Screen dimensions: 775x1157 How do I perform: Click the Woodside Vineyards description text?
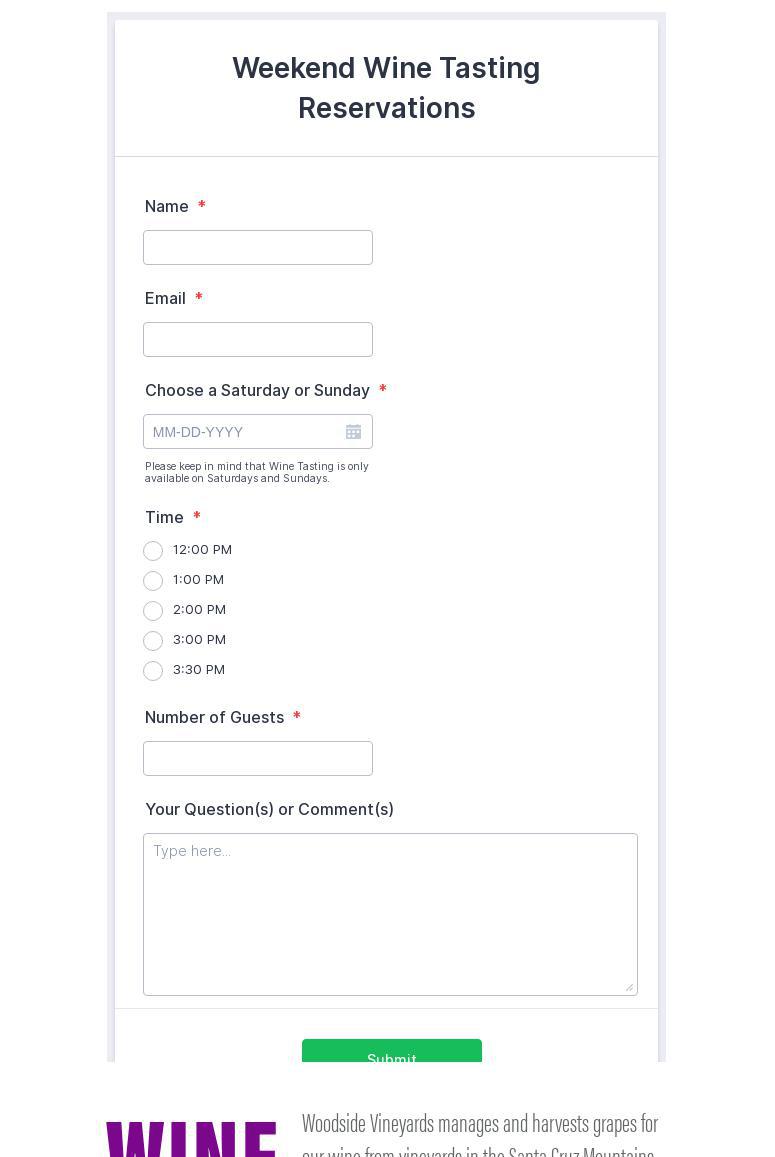pos(480,1135)
